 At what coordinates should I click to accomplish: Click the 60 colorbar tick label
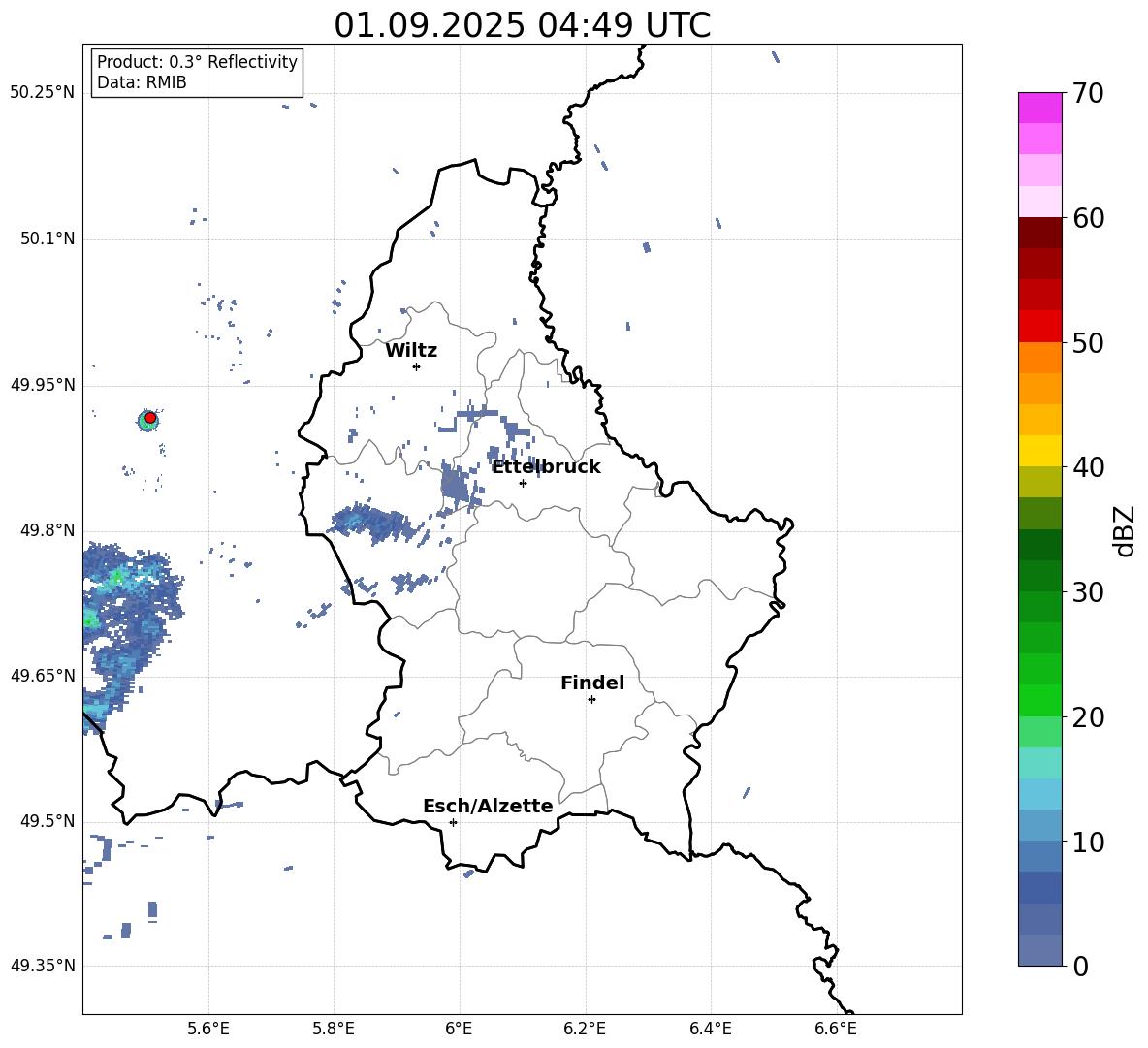(x=1088, y=218)
